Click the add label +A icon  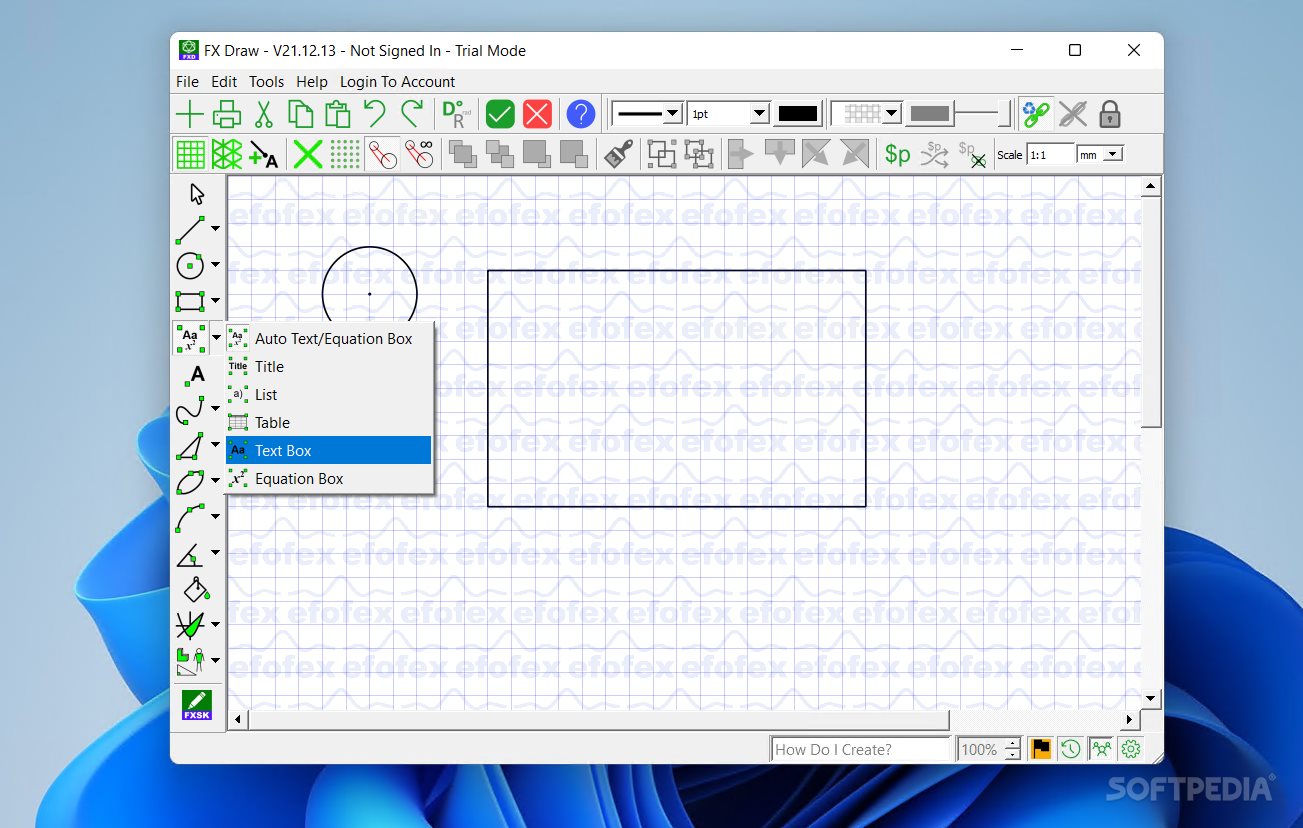click(x=264, y=154)
